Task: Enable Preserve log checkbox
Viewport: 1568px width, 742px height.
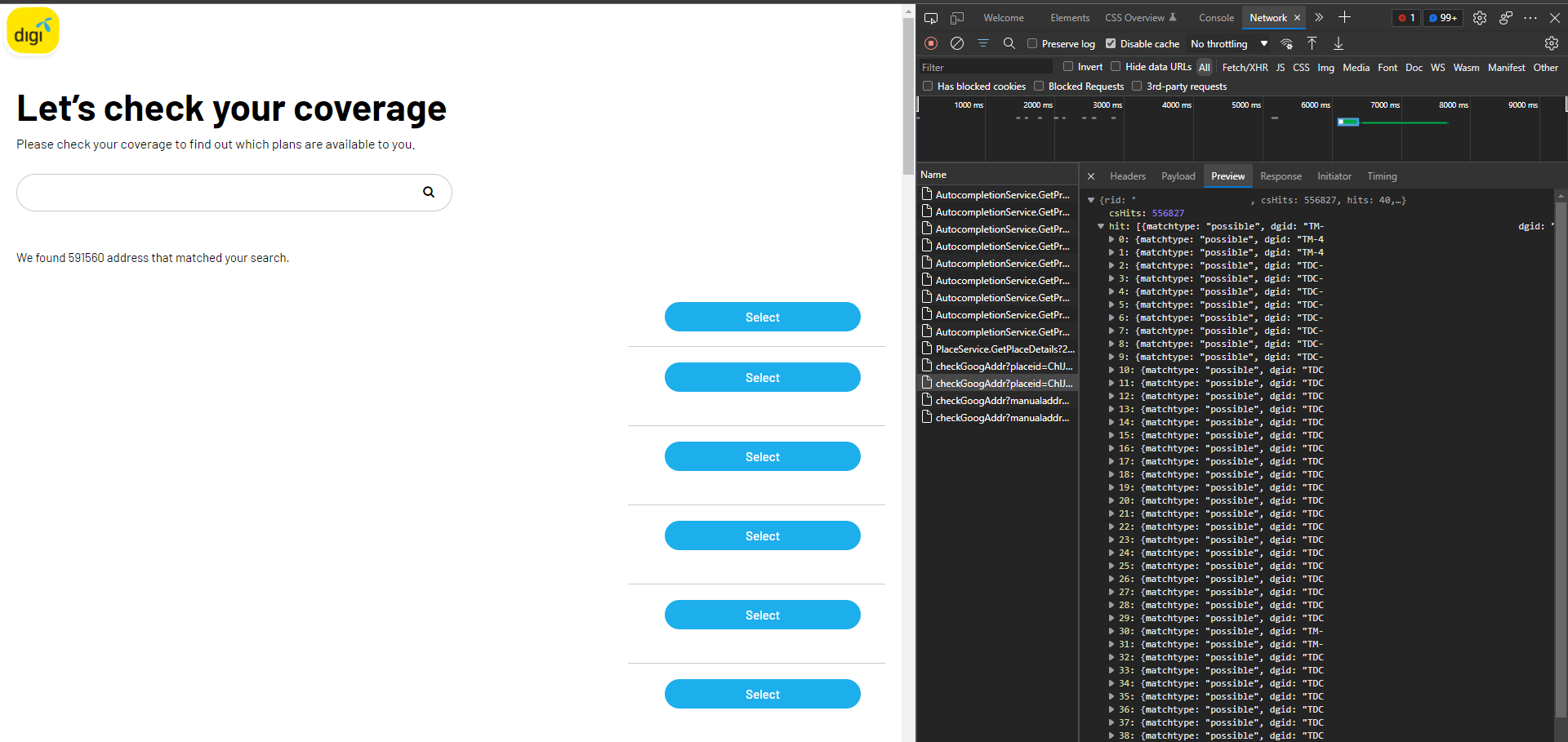Action: coord(1032,43)
